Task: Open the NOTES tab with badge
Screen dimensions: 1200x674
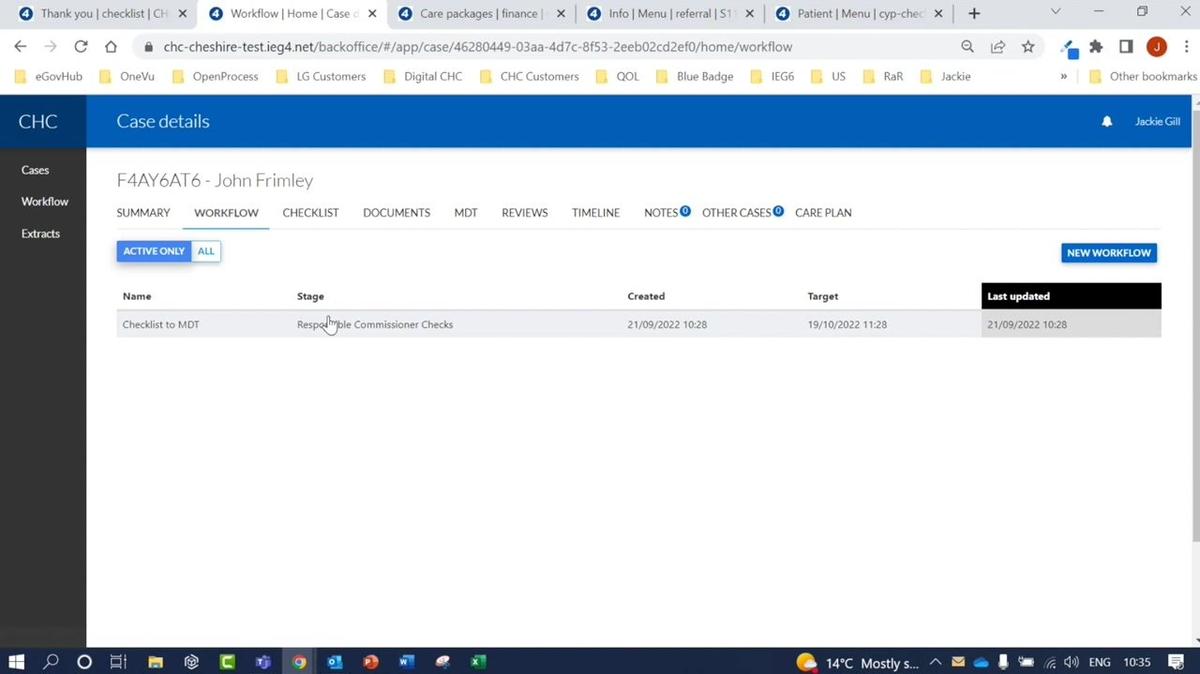Action: coord(660,212)
